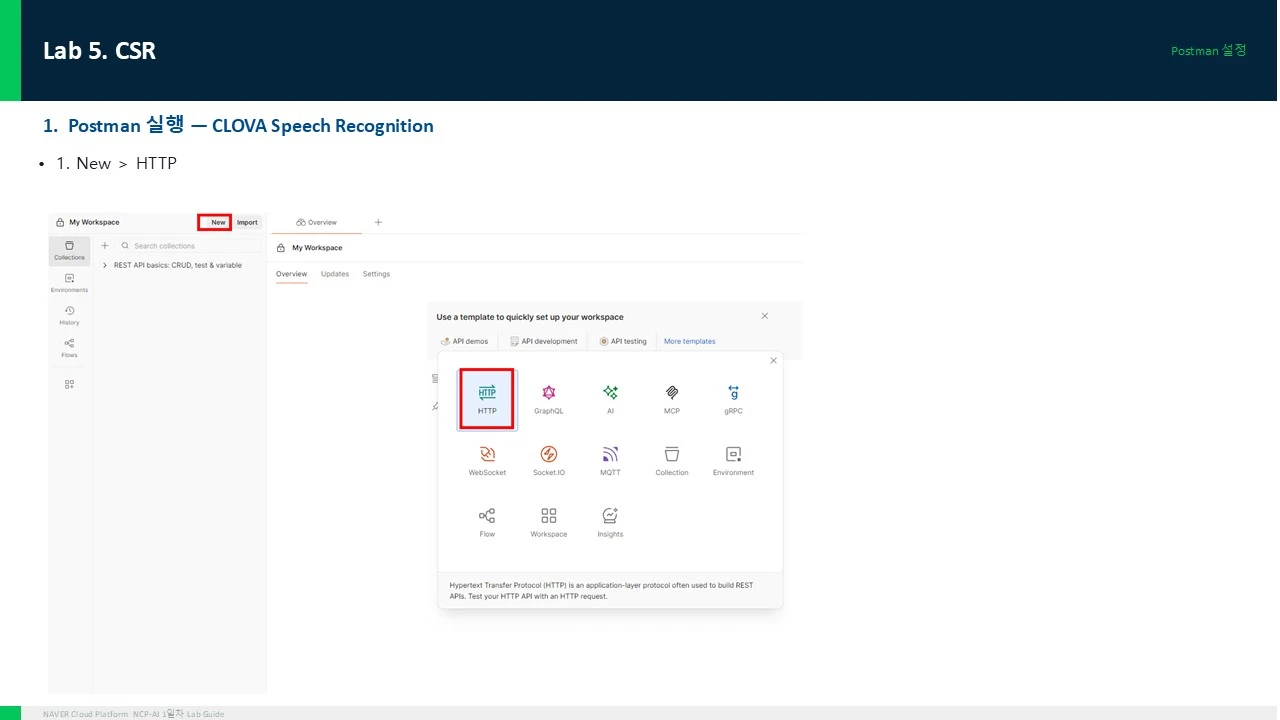The image size is (1280, 720).
Task: Create a new Workspace from the popup grid
Action: coord(549,522)
